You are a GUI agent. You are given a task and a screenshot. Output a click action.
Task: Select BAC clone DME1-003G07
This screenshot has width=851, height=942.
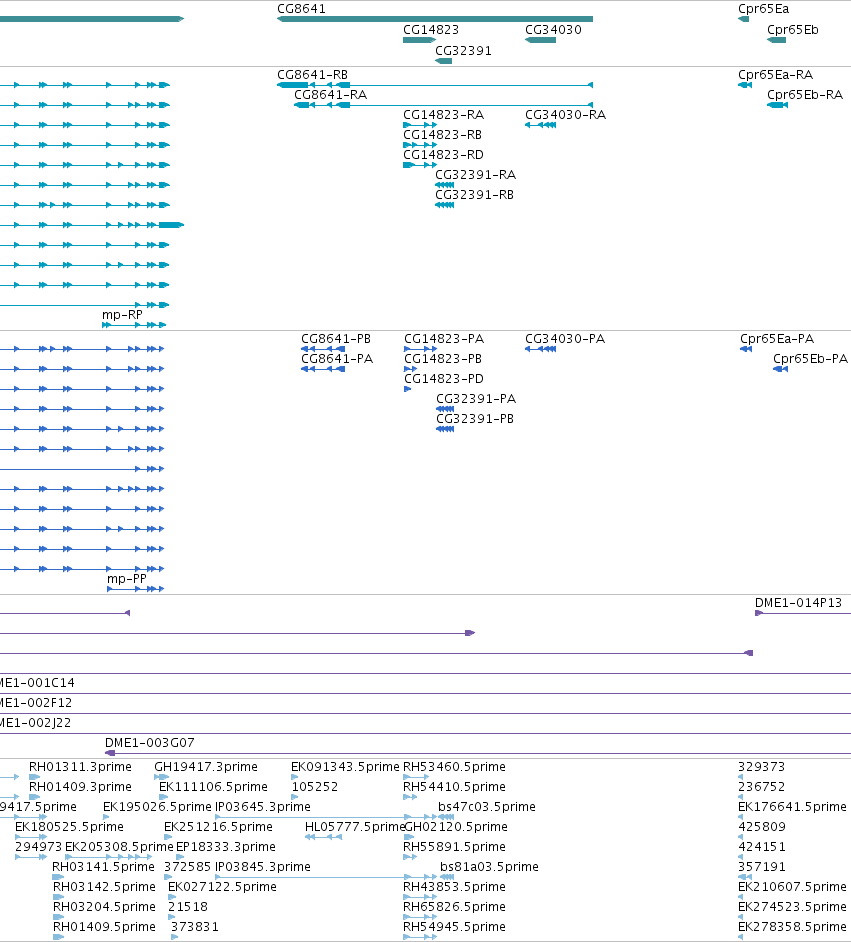[478, 753]
